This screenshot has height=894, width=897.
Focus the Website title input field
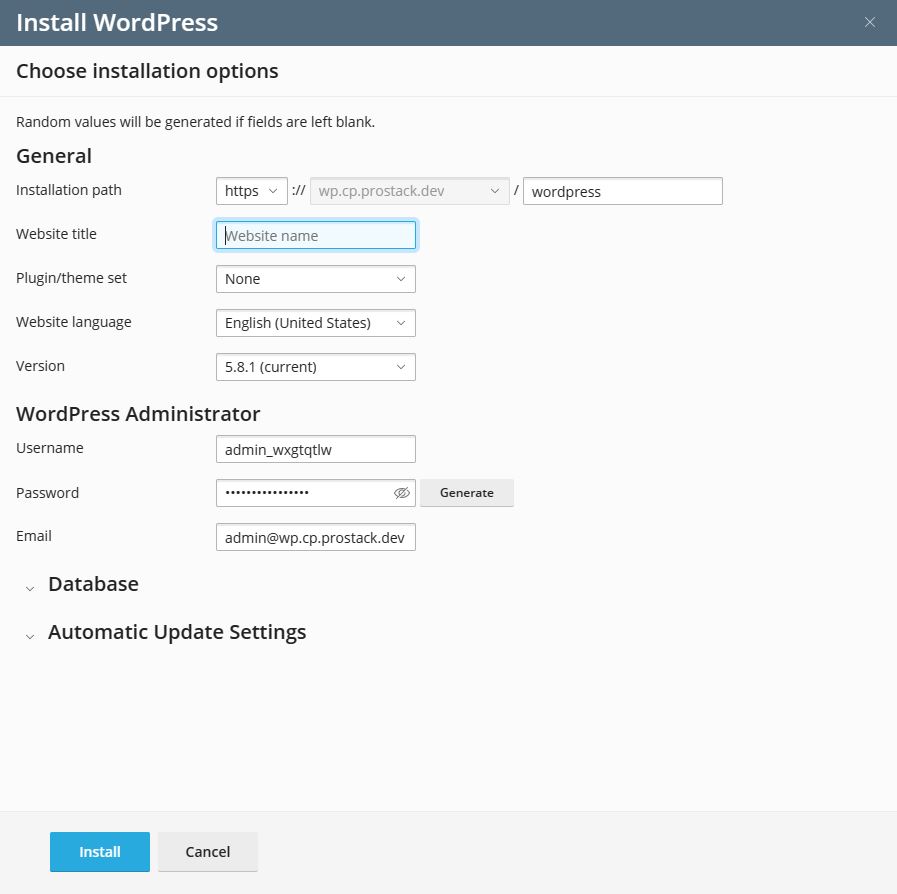click(x=315, y=236)
